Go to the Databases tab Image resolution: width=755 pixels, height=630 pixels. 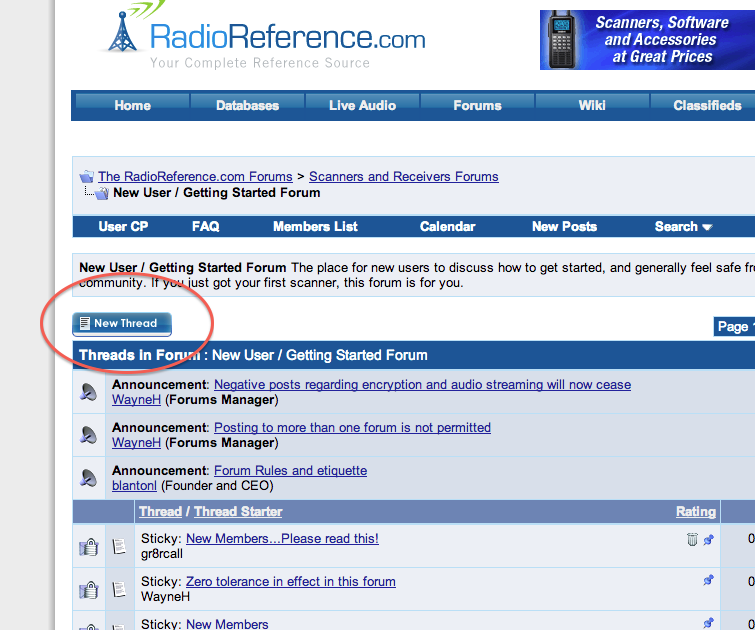247,105
